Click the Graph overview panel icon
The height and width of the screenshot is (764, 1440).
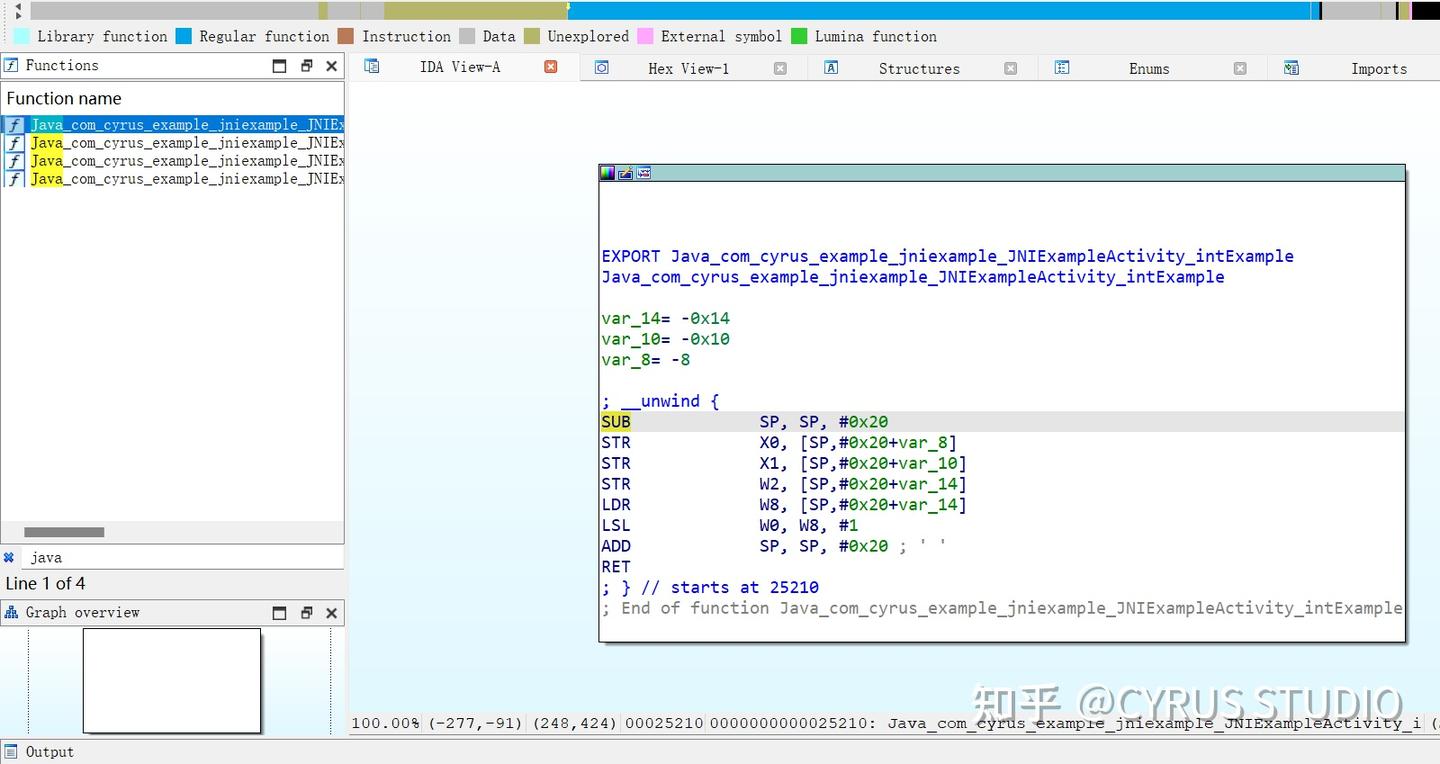click(x=10, y=612)
